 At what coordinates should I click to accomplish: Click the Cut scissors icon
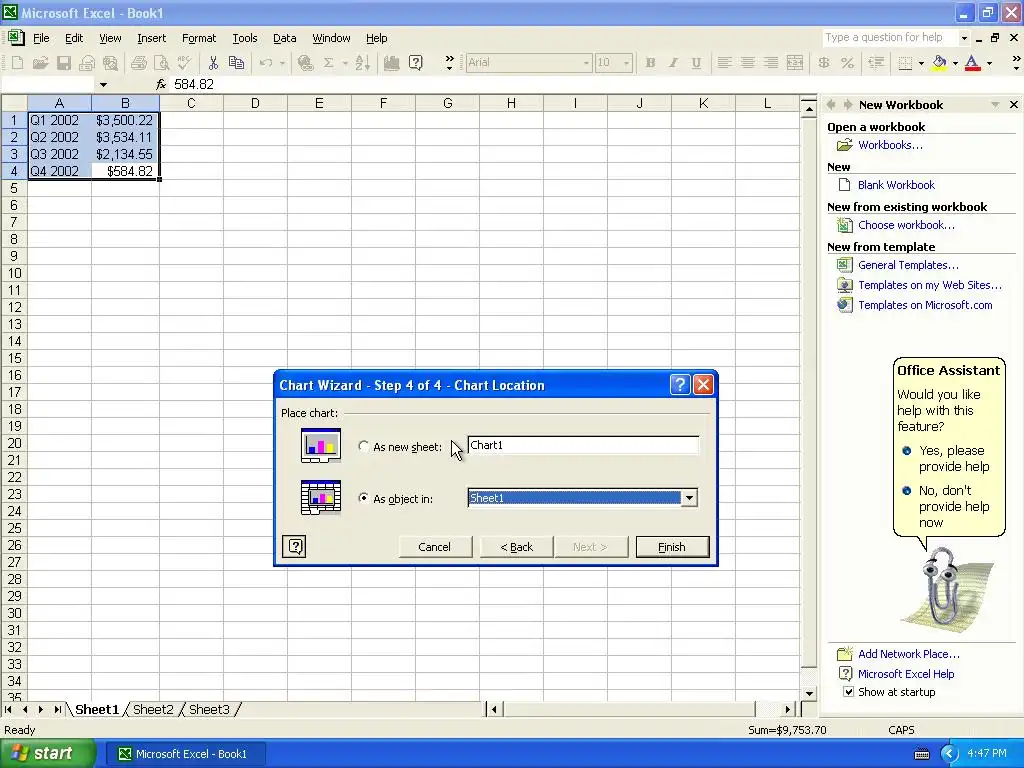click(x=213, y=63)
